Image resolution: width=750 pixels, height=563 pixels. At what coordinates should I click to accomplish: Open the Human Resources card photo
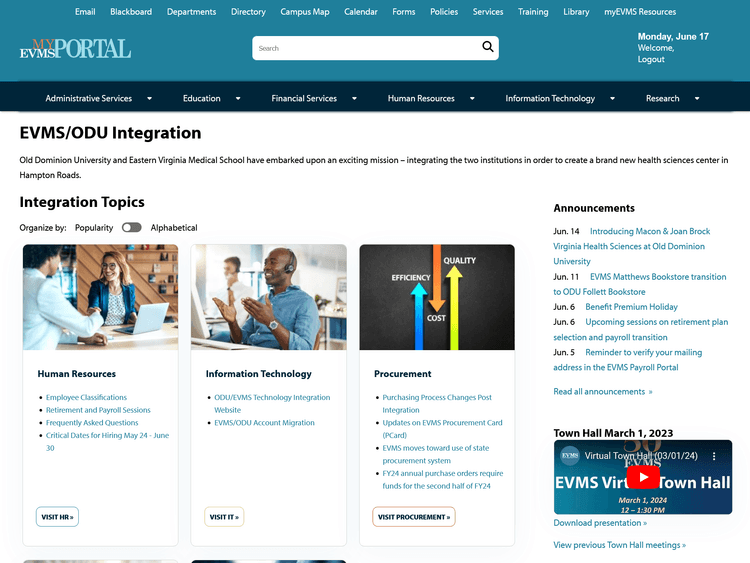point(100,297)
